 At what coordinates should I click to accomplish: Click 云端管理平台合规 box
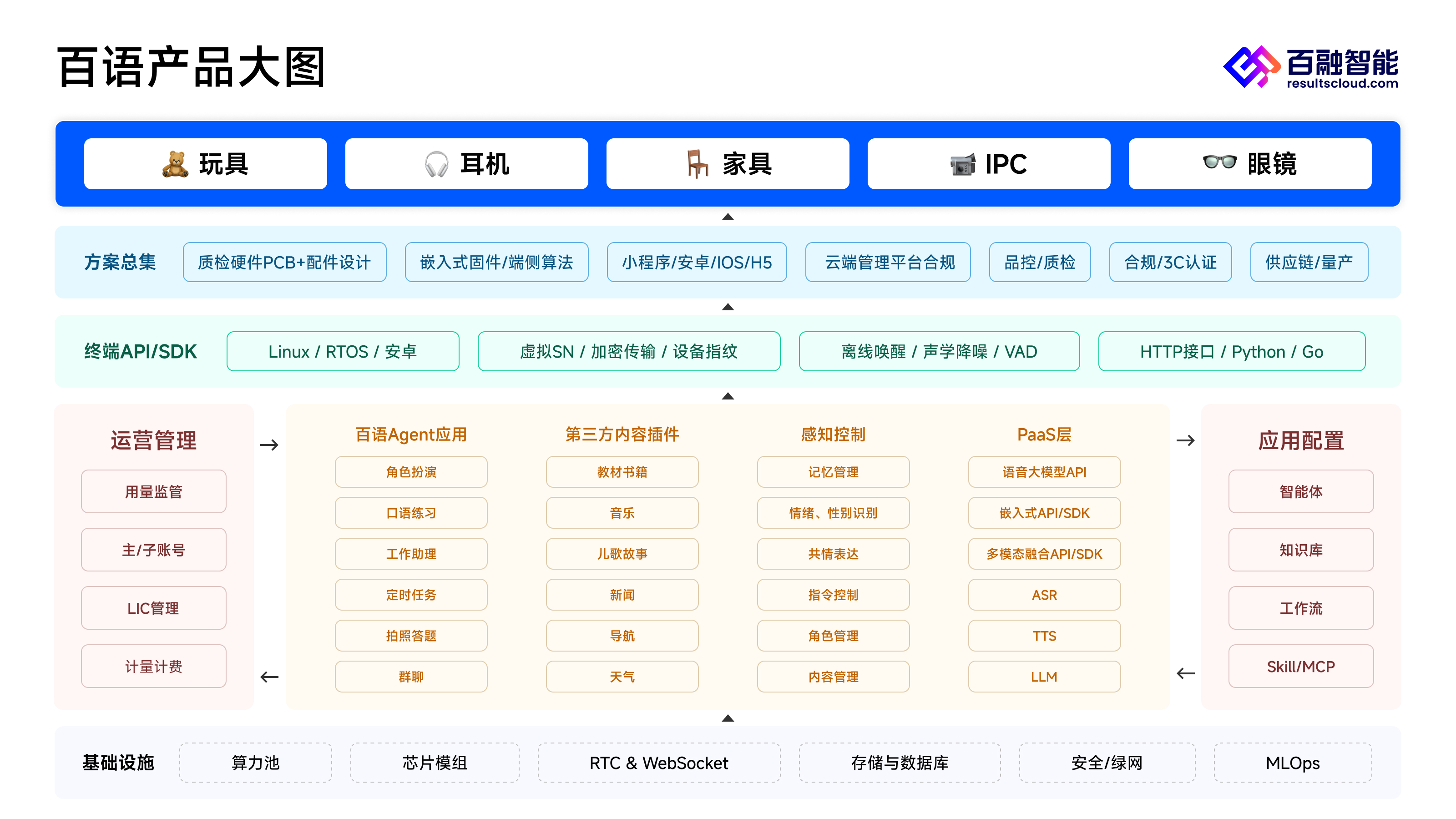coord(888,262)
